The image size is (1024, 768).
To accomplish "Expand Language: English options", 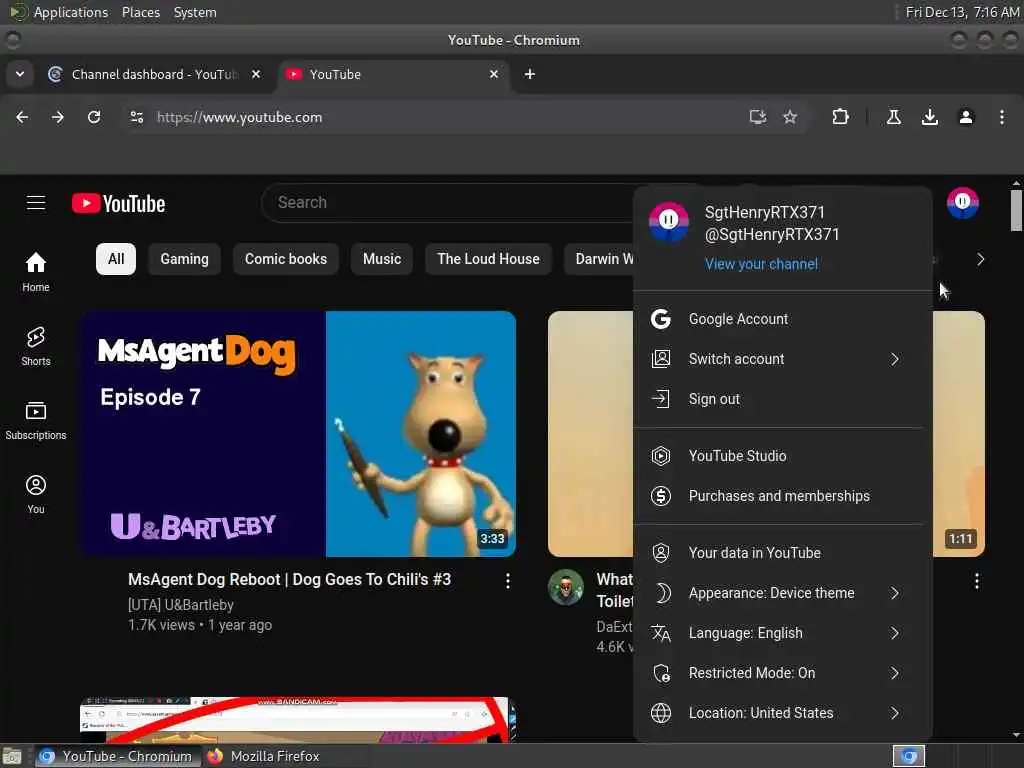I will pyautogui.click(x=895, y=633).
